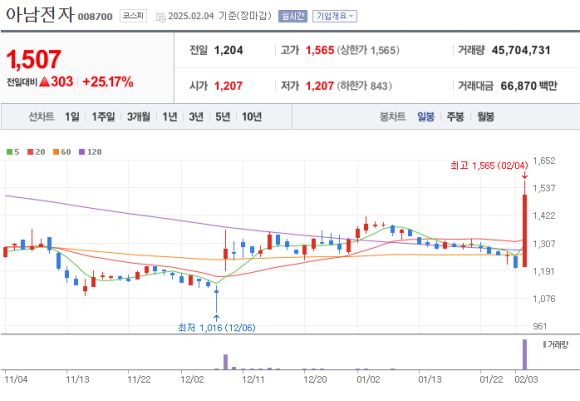The width and height of the screenshot is (580, 401).
Task: Click the purple 거래량 legend marker
Action: point(544,344)
